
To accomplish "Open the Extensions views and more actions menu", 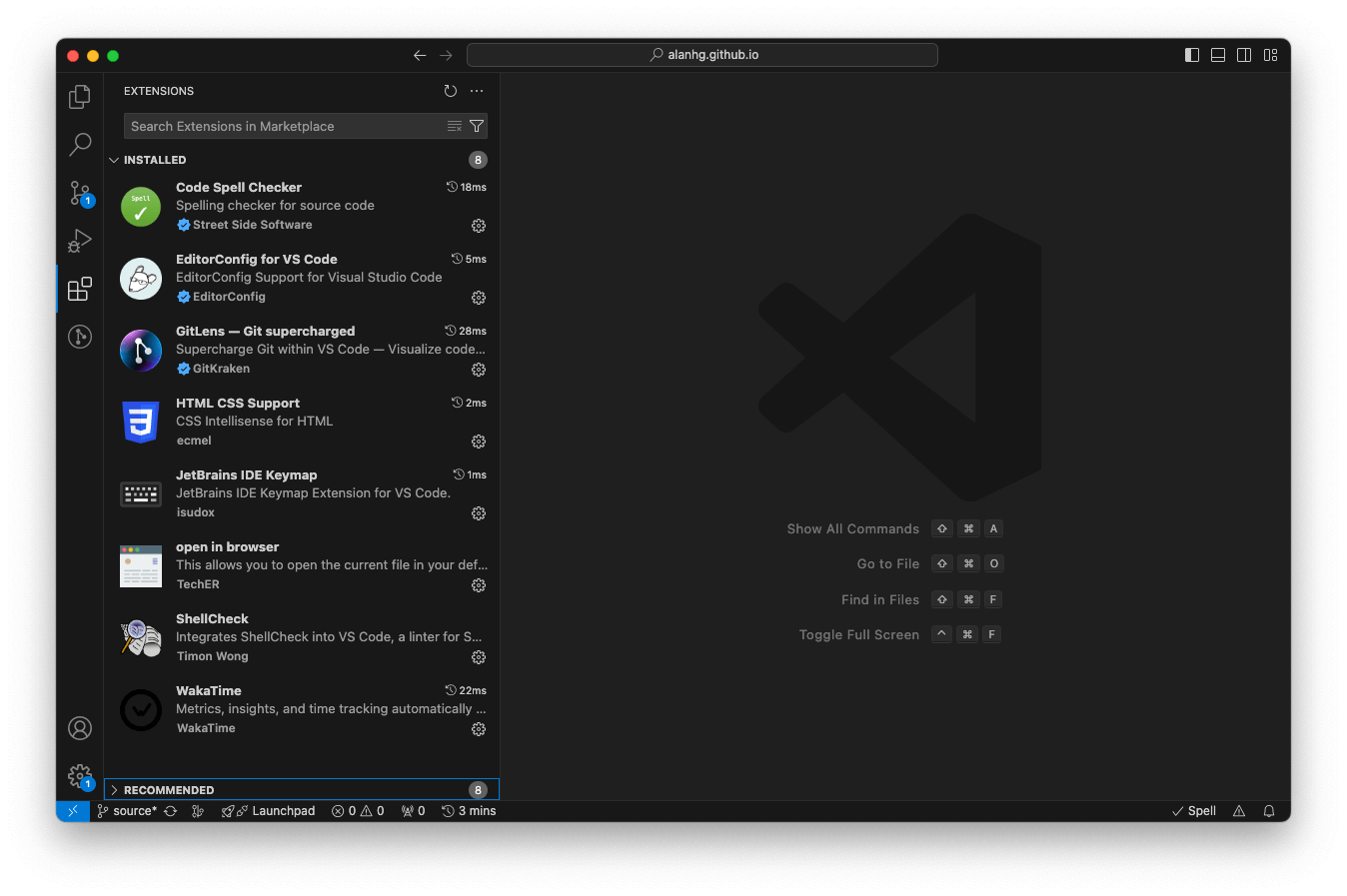I will coord(477,91).
